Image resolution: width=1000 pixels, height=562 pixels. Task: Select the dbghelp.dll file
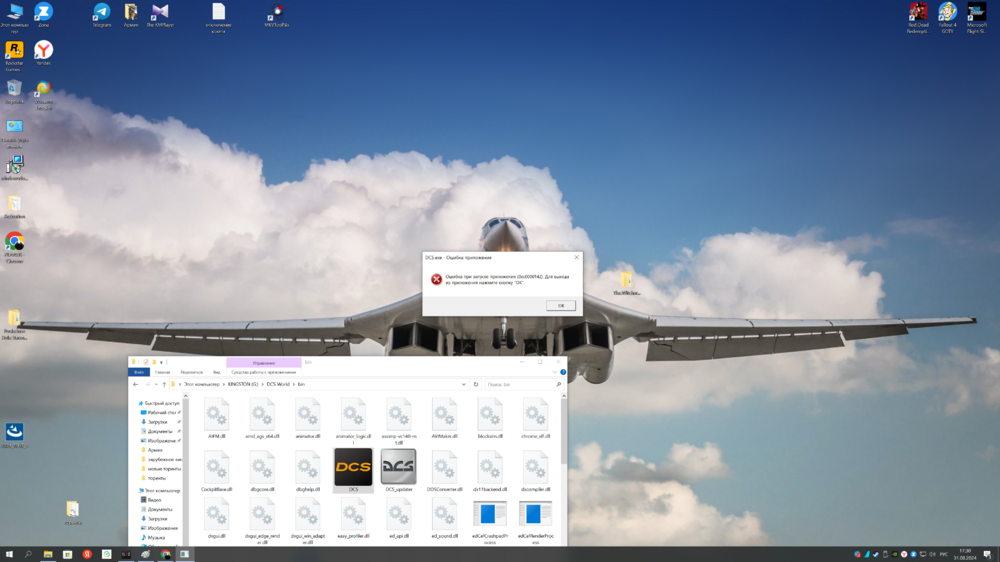pyautogui.click(x=307, y=471)
